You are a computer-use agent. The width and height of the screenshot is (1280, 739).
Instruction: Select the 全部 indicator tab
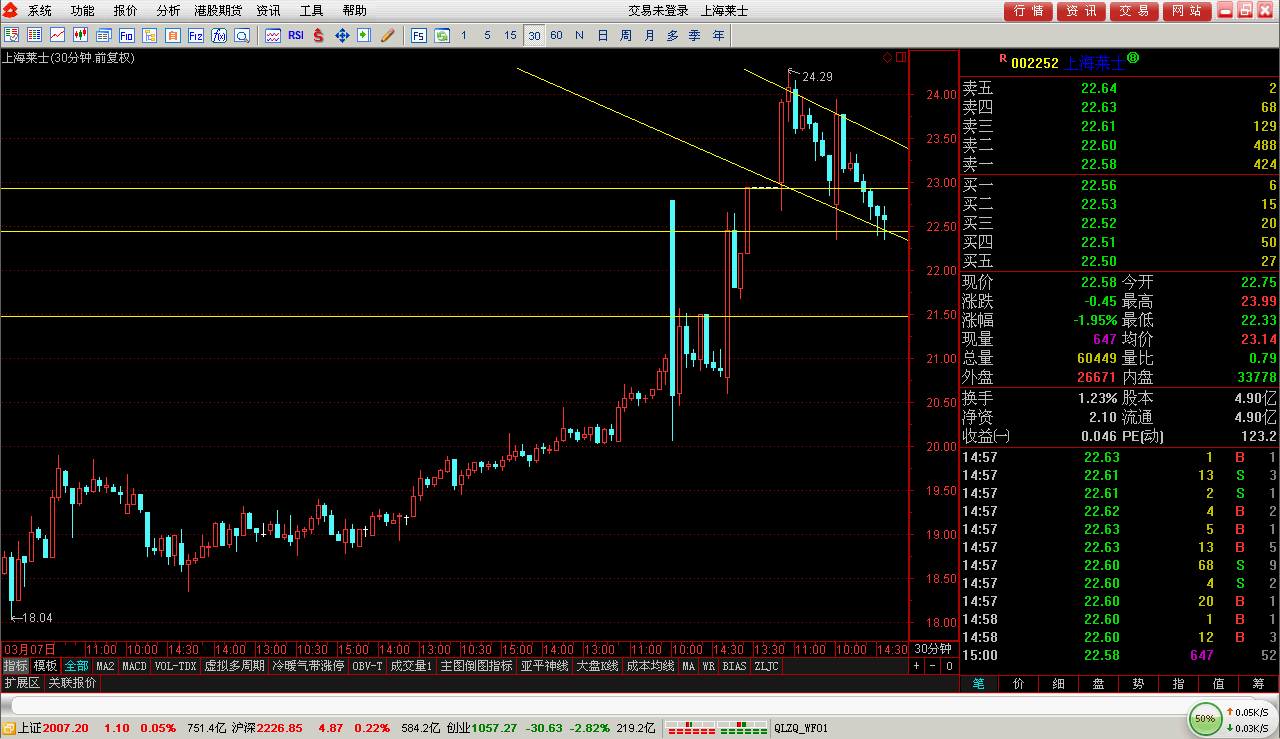[x=76, y=666]
